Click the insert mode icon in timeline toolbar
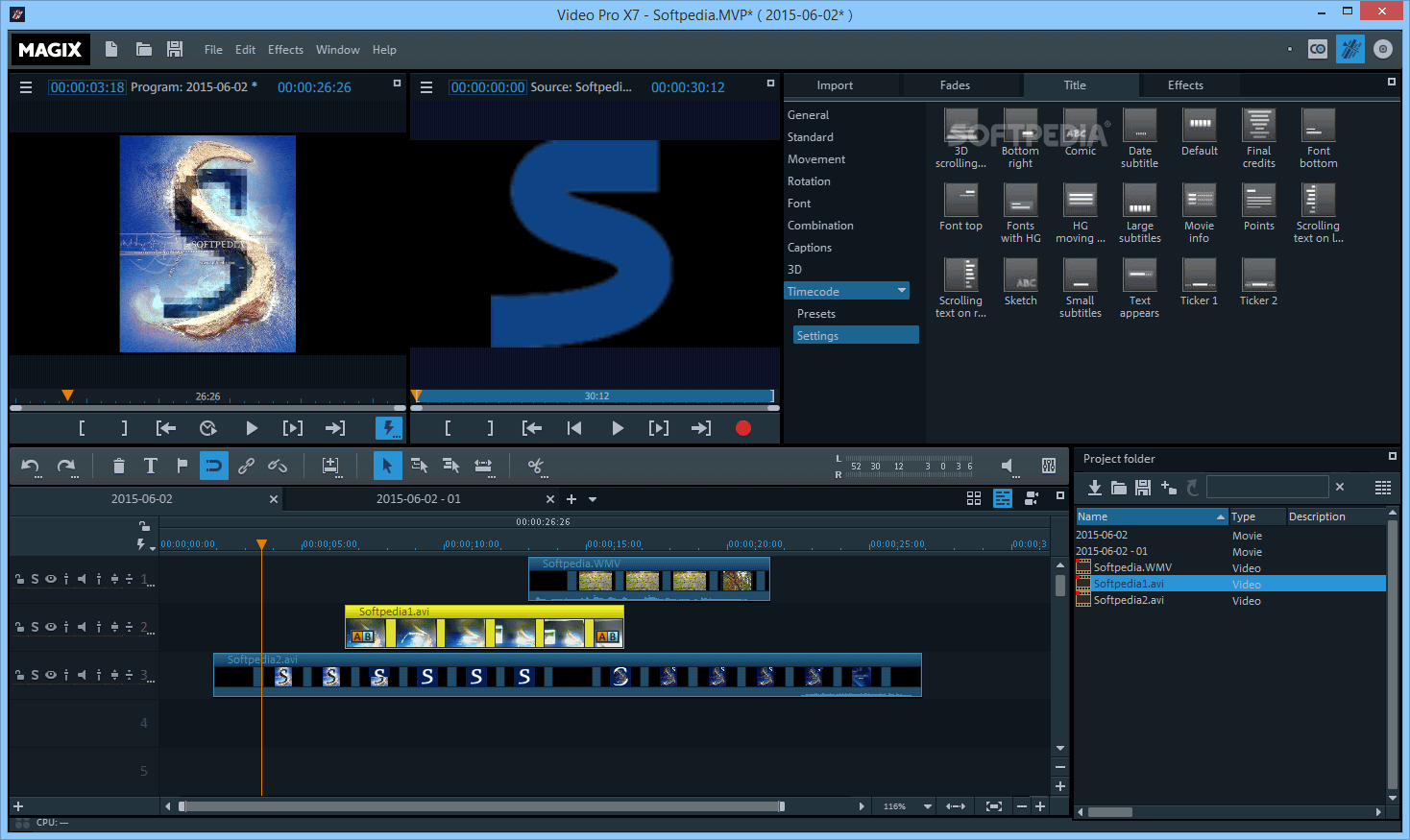The height and width of the screenshot is (840, 1410). pos(330,467)
